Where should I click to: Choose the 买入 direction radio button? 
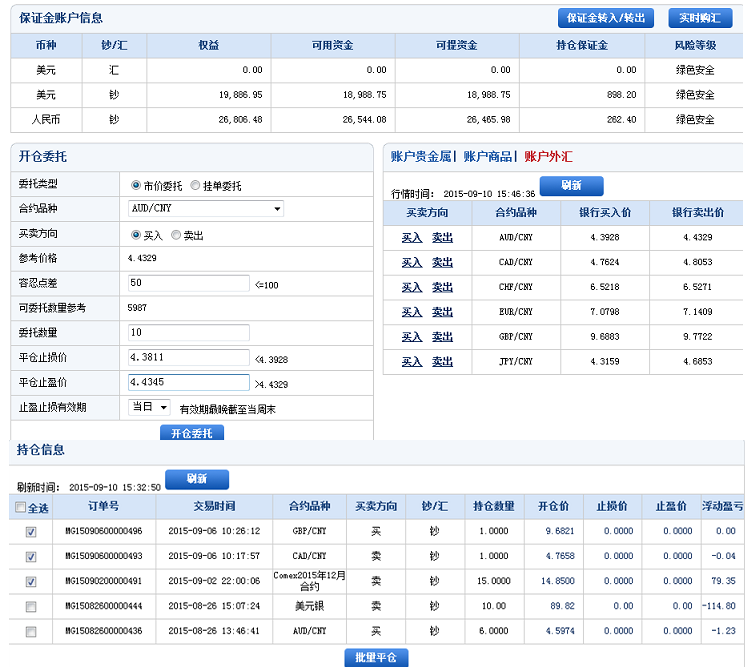136,235
